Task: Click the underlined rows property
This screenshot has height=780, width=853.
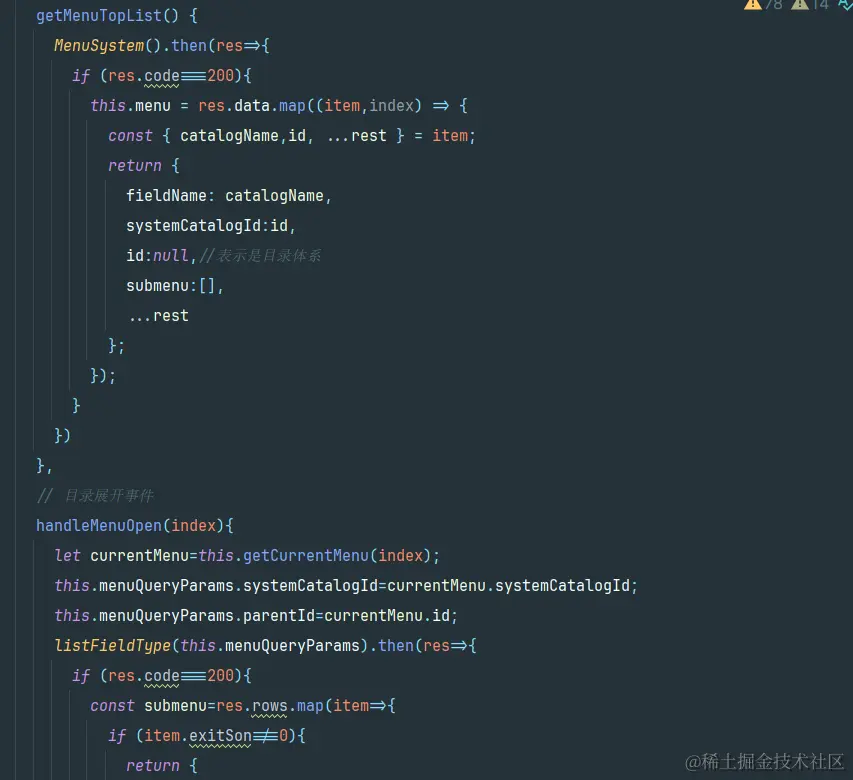Action: pyautogui.click(x=269, y=706)
